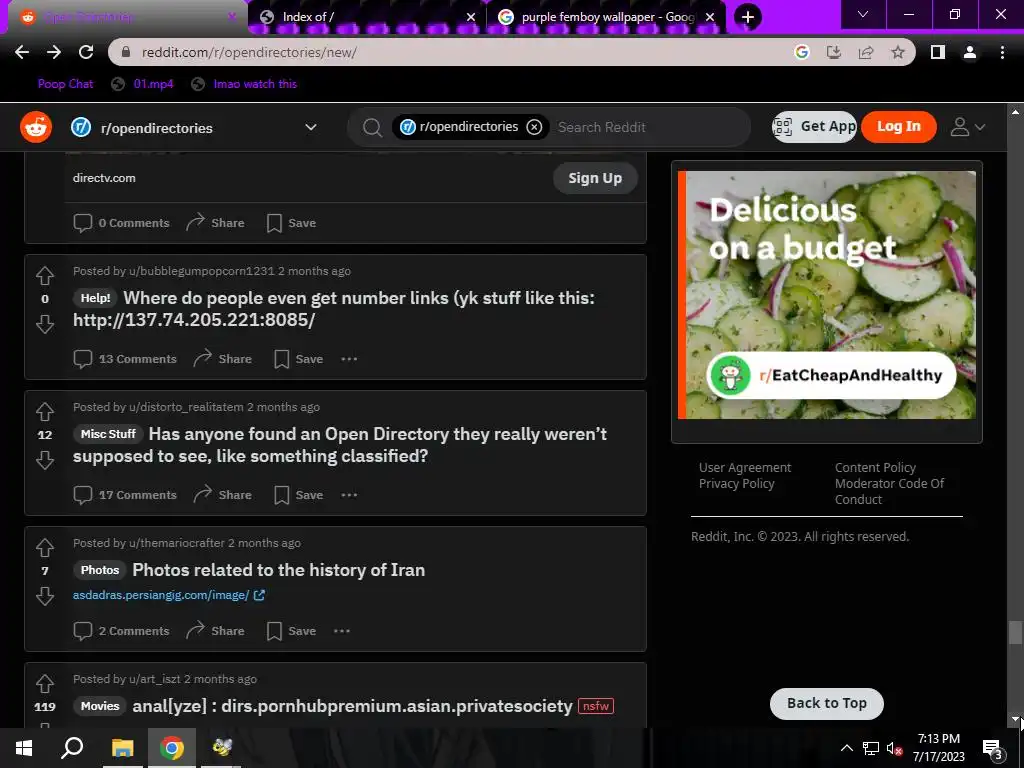Toggle the browser side panel
The width and height of the screenshot is (1024, 768).
pyautogui.click(x=938, y=52)
